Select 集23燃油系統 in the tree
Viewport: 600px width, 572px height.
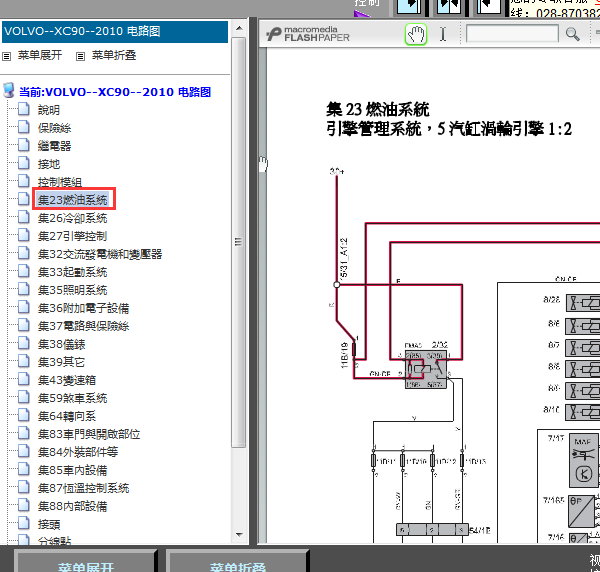tap(73, 200)
